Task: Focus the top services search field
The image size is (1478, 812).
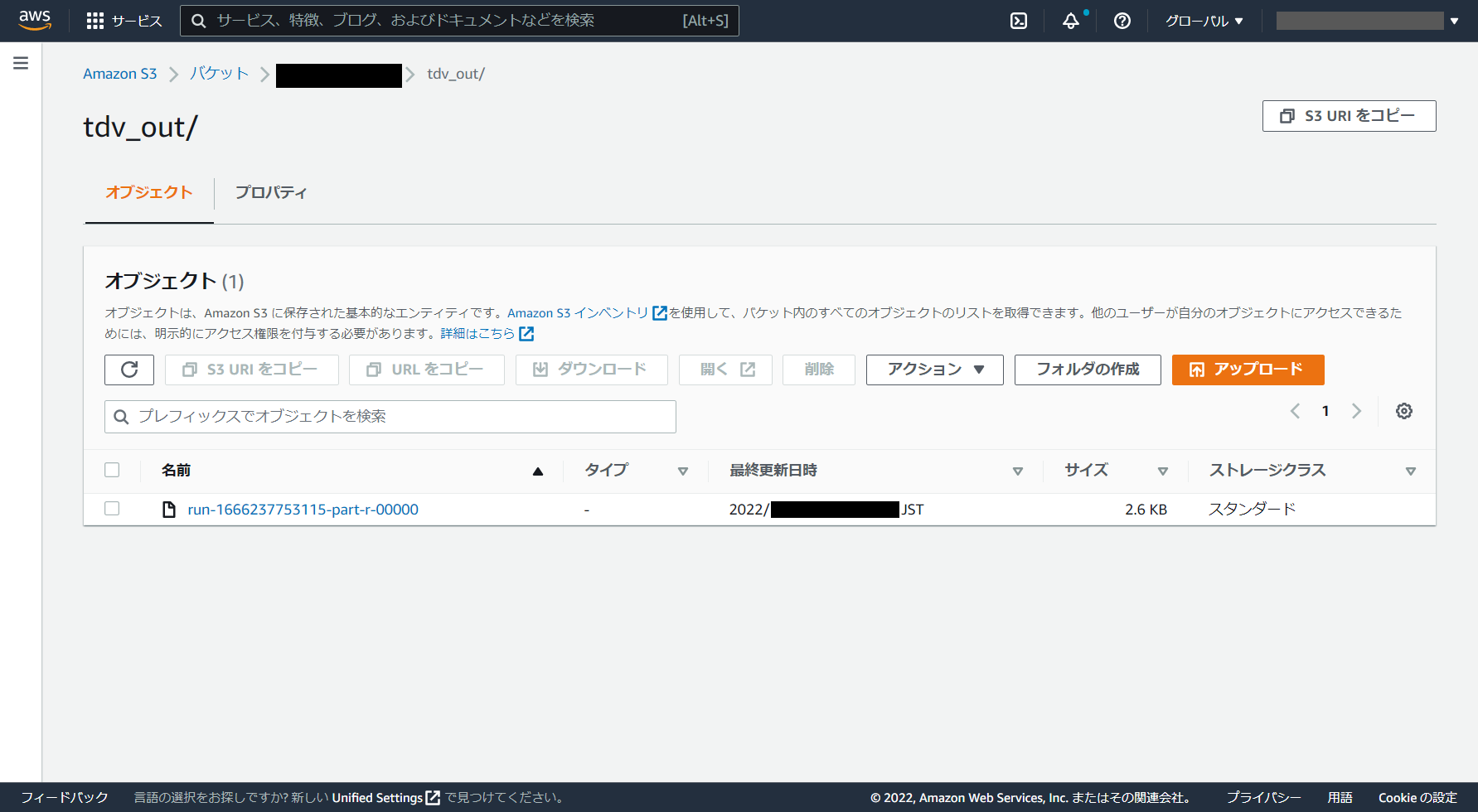Action: 459,21
